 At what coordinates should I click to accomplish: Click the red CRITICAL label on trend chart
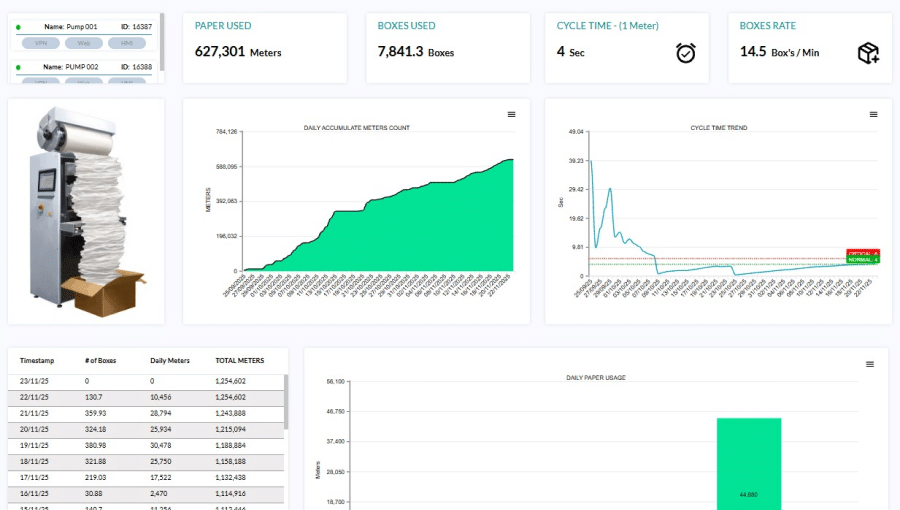coord(861,253)
